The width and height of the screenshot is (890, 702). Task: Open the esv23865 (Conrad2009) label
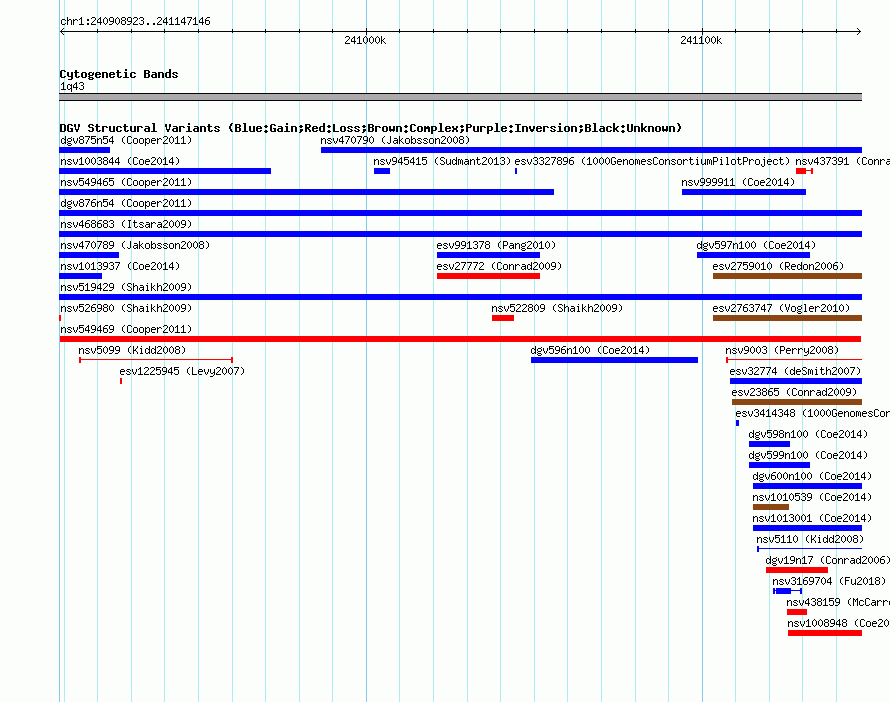tap(794, 392)
